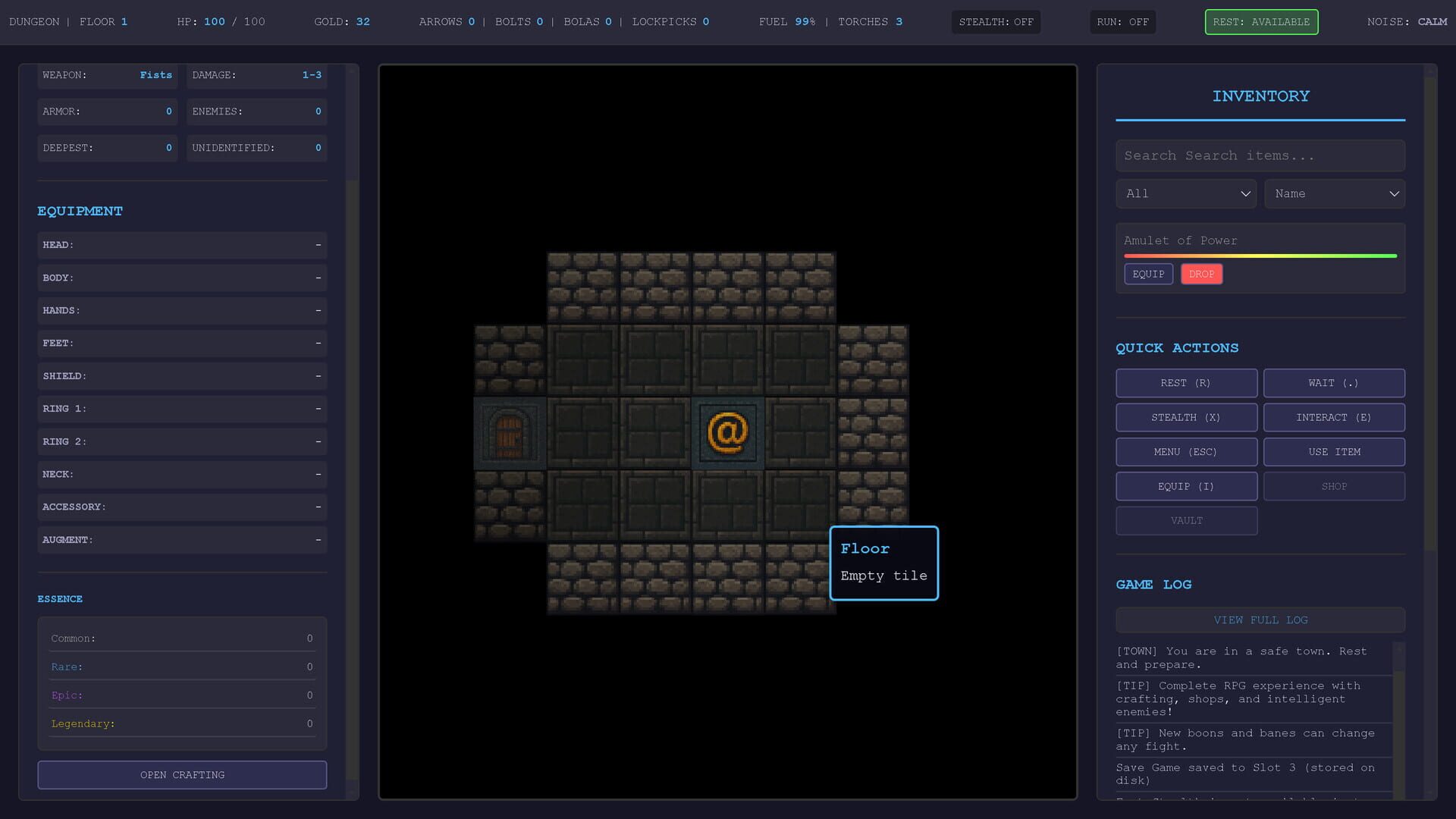The image size is (1456, 819).
Task: Click the REST: AVAILABLE status indicator
Action: [1260, 22]
